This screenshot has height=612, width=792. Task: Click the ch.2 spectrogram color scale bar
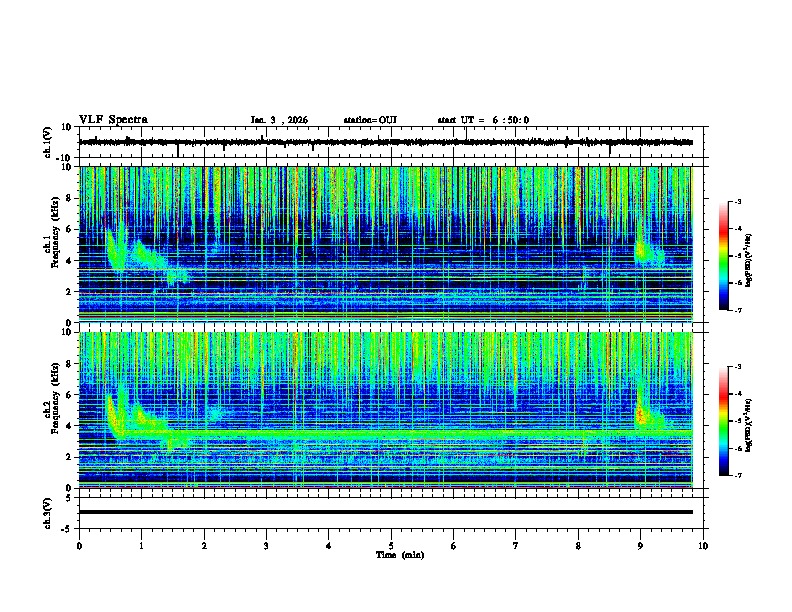coord(723,421)
